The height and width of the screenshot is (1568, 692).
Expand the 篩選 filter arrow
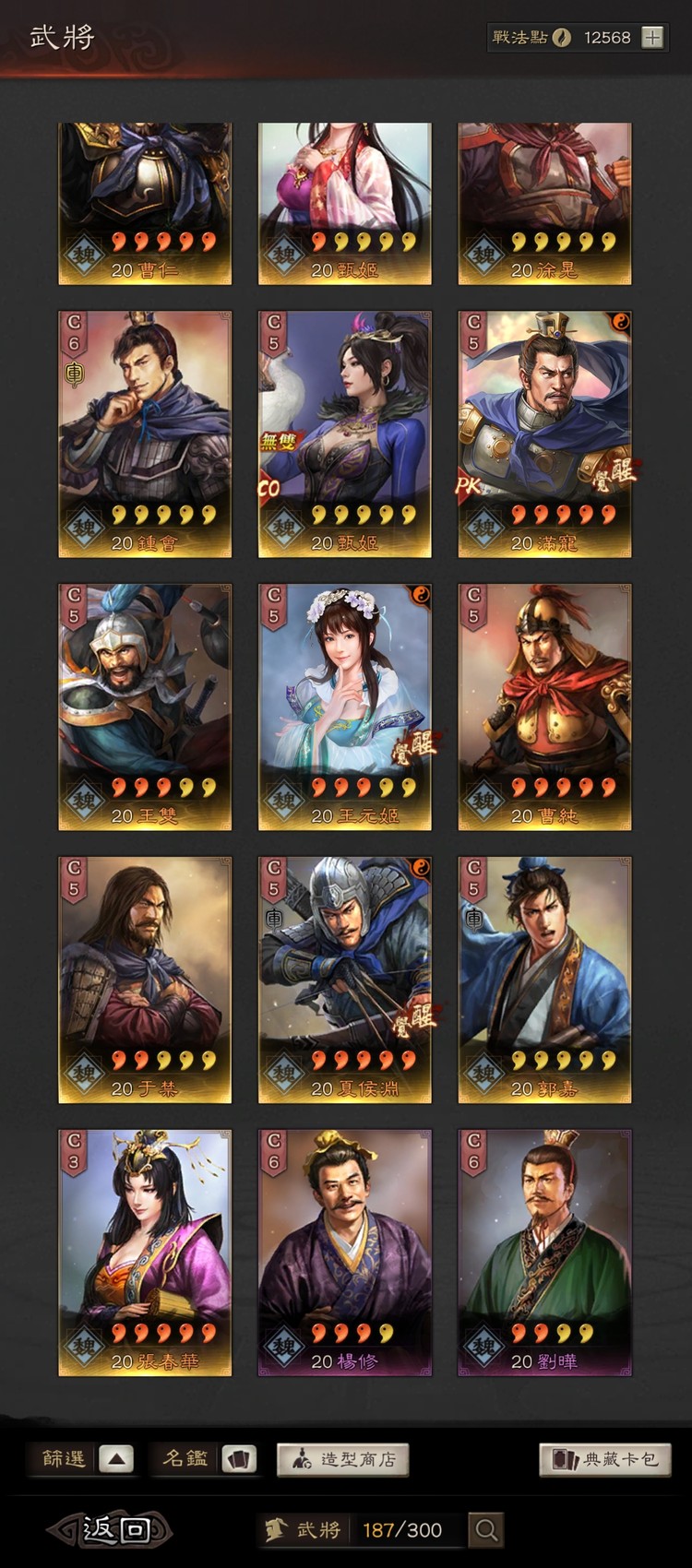click(116, 1459)
